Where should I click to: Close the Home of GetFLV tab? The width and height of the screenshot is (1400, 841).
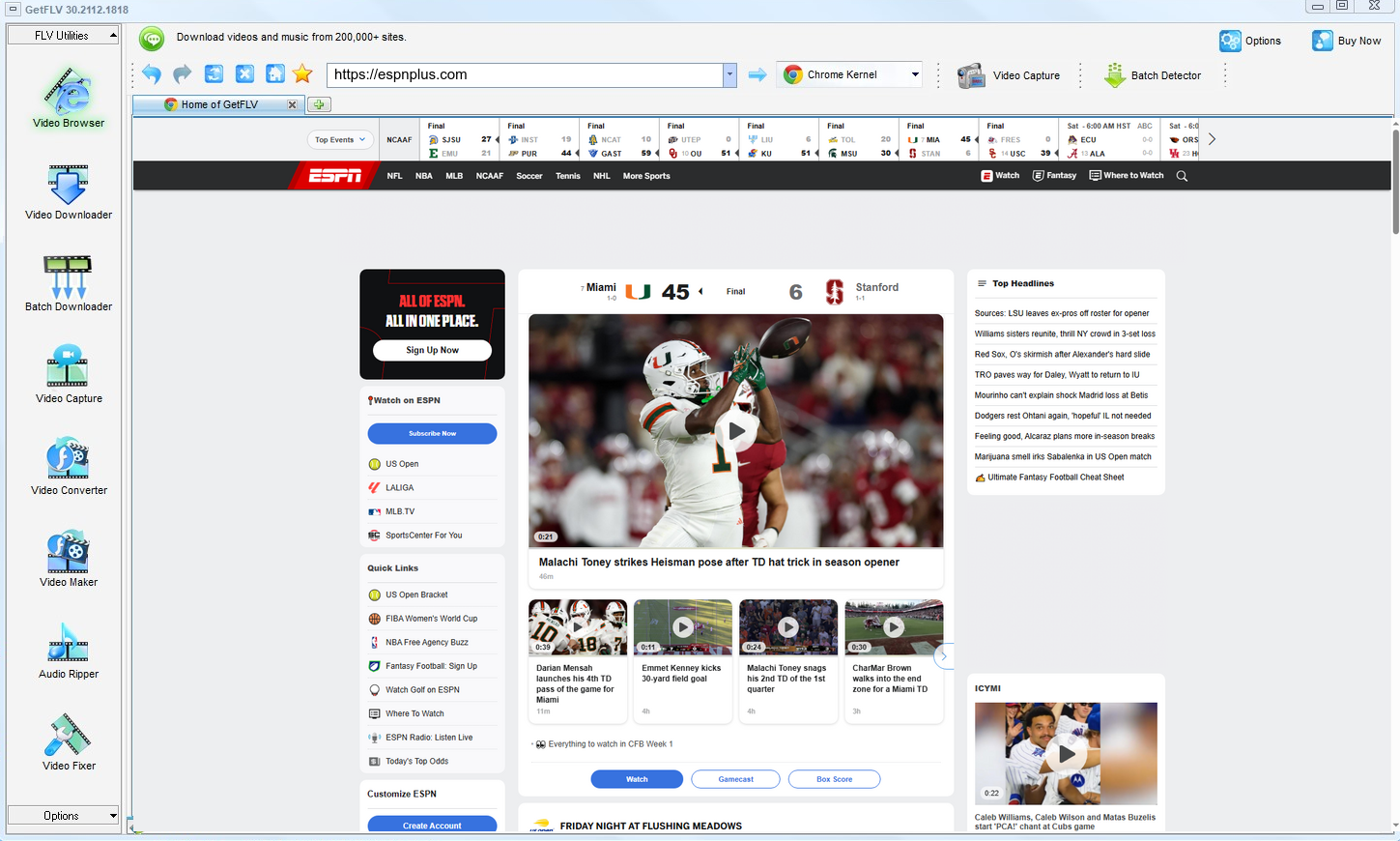click(x=292, y=104)
